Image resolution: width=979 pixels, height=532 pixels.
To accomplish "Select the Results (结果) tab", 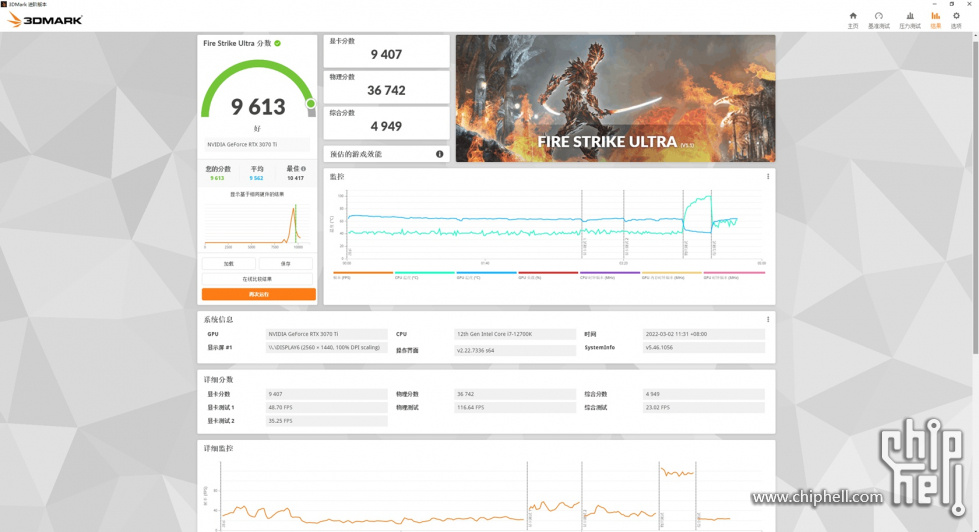I will pyautogui.click(x=935, y=20).
